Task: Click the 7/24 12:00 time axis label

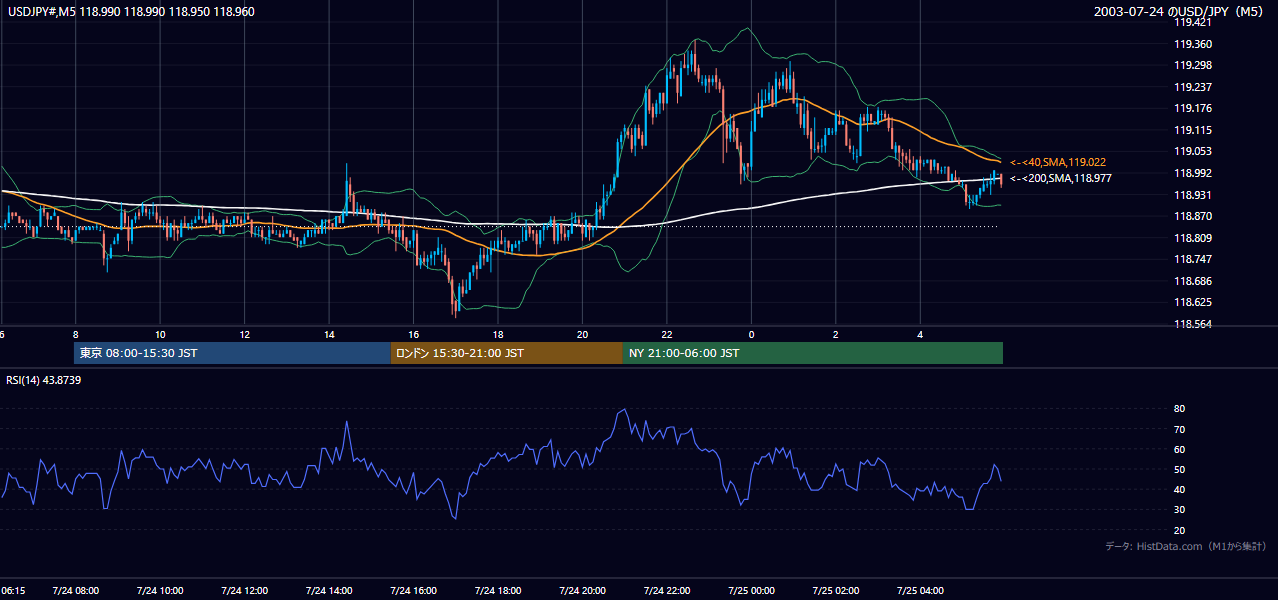Action: point(244,591)
